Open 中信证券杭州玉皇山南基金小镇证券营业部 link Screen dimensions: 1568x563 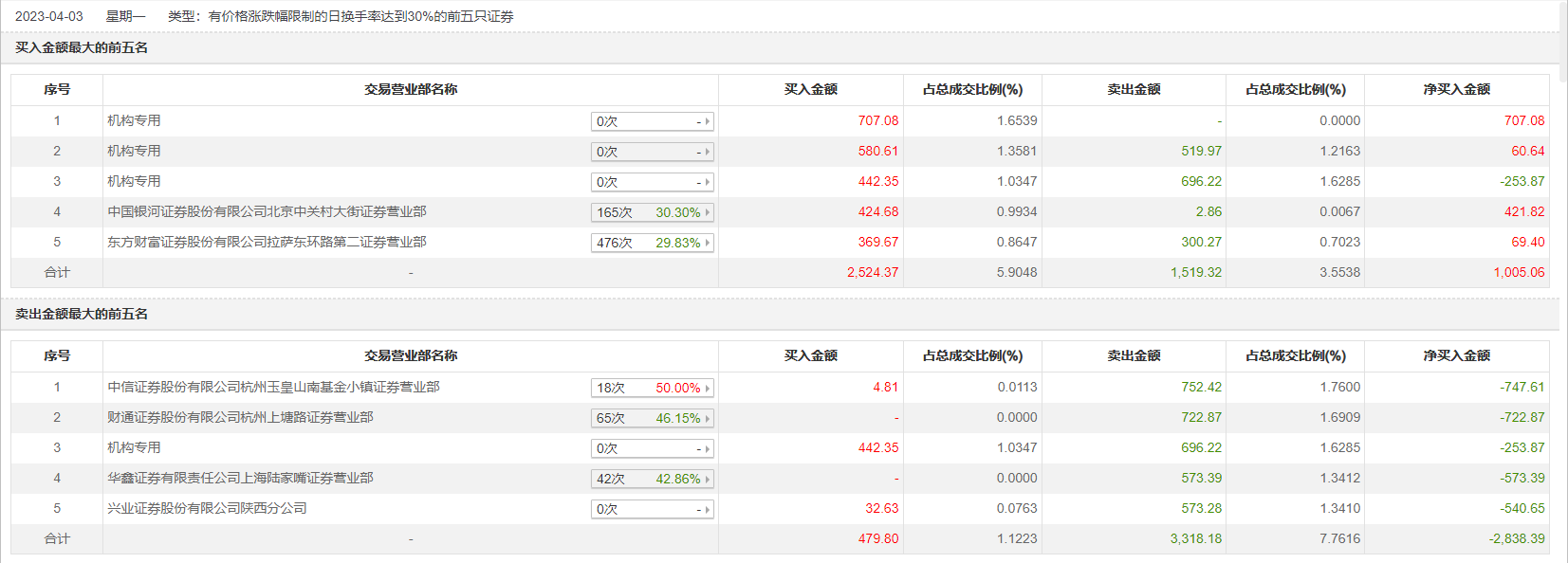[273, 387]
